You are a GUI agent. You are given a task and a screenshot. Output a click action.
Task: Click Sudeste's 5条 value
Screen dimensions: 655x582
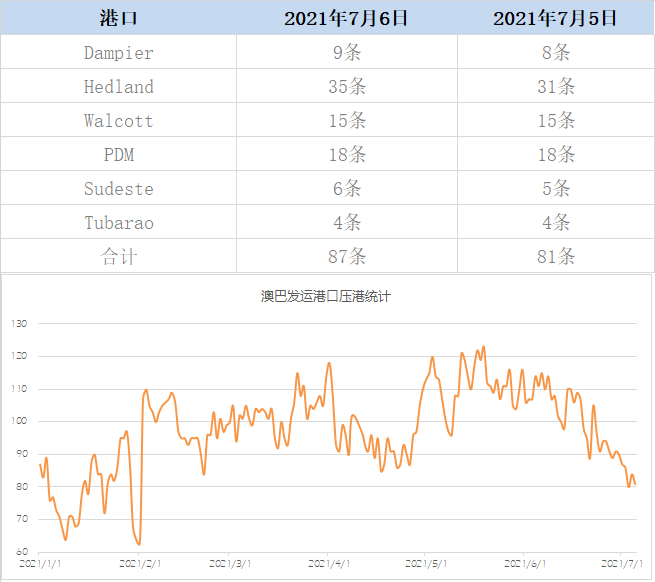tap(556, 188)
